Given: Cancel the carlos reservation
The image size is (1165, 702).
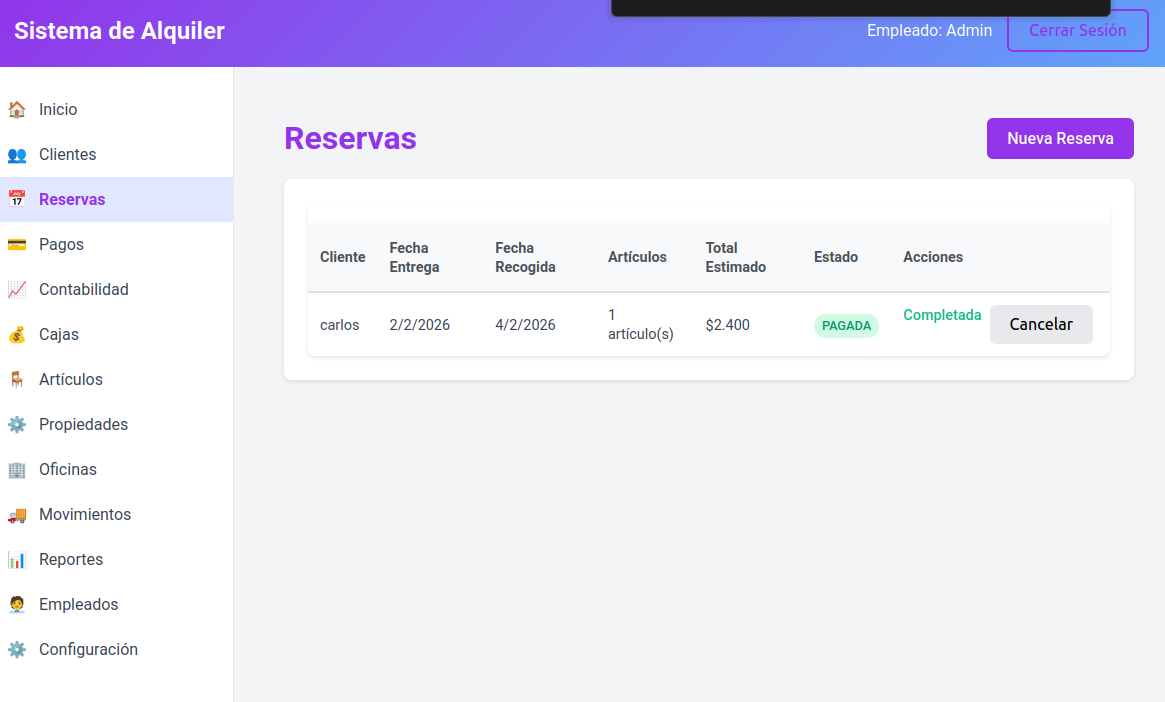Looking at the screenshot, I should pos(1041,325).
